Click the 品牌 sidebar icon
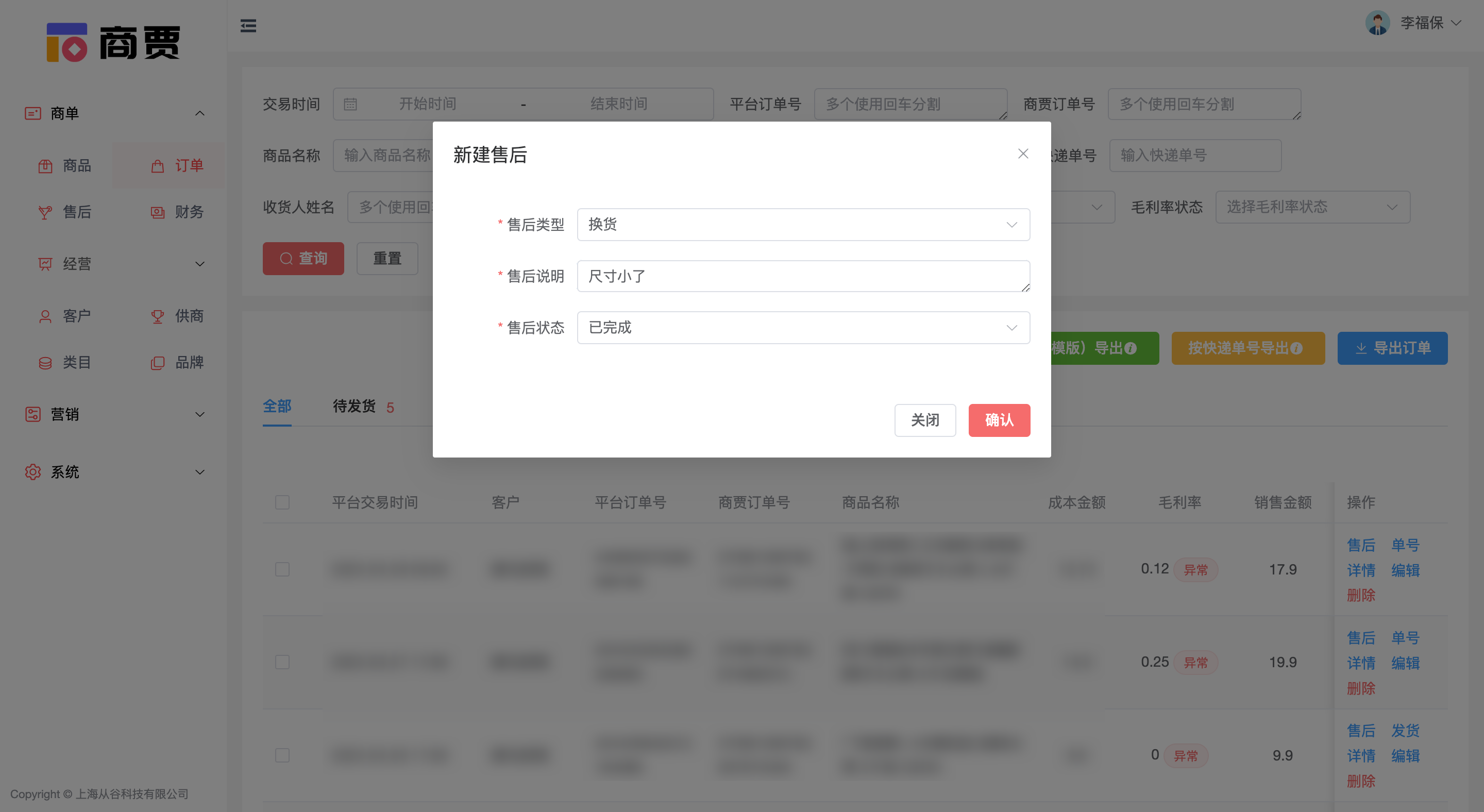The height and width of the screenshot is (812, 1484). 189,362
